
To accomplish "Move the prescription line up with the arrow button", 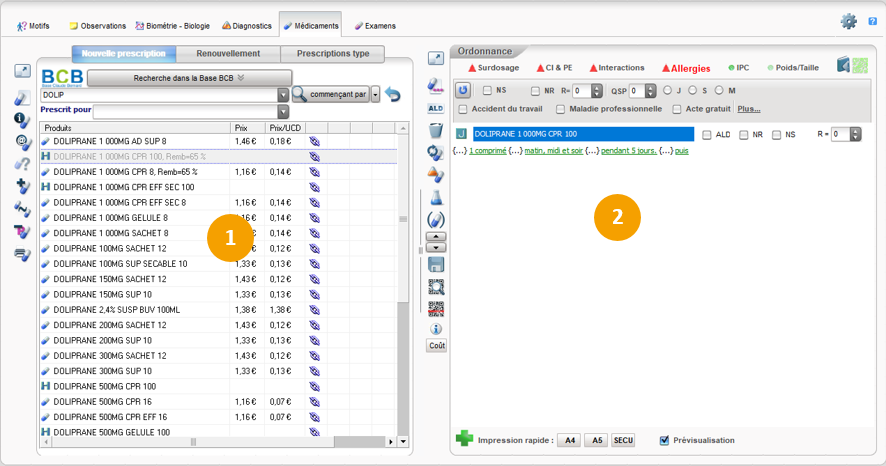I will click(436, 237).
